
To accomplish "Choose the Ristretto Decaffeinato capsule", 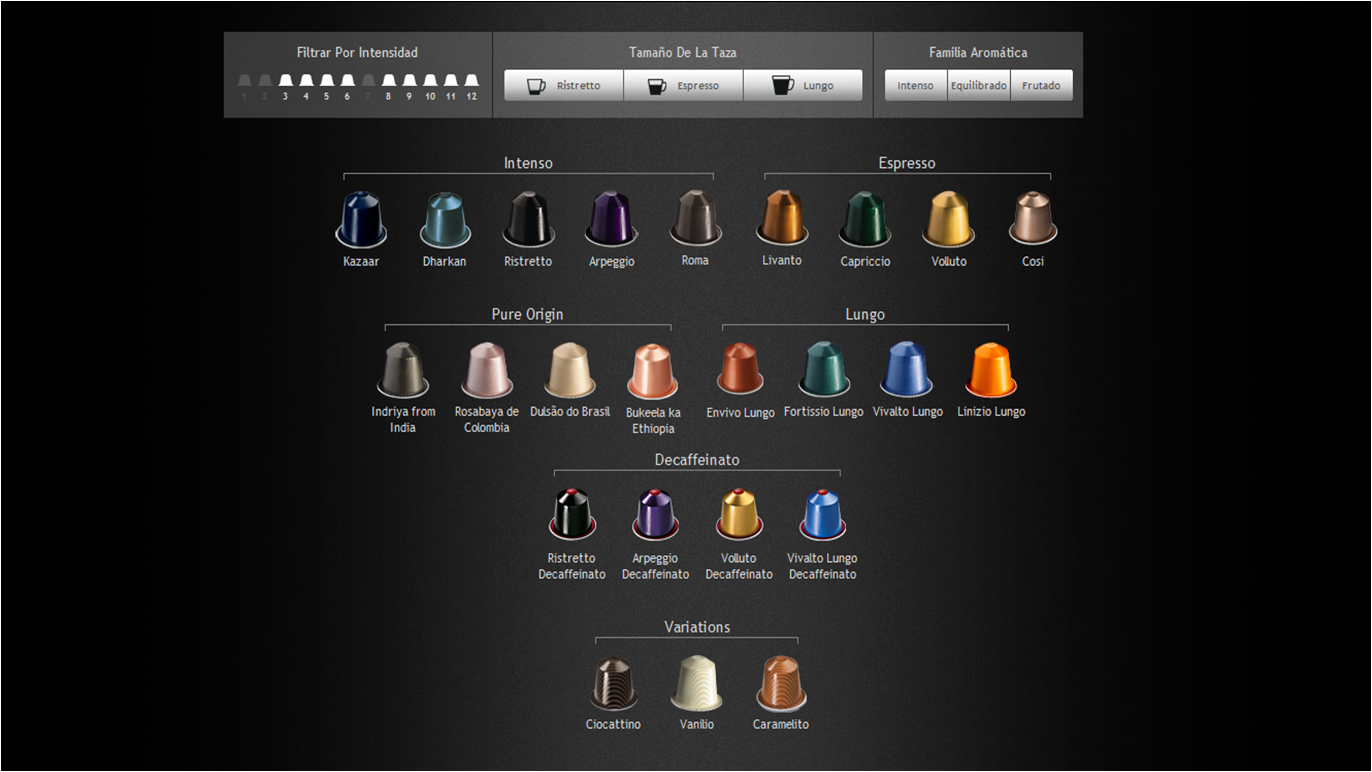I will tap(572, 514).
